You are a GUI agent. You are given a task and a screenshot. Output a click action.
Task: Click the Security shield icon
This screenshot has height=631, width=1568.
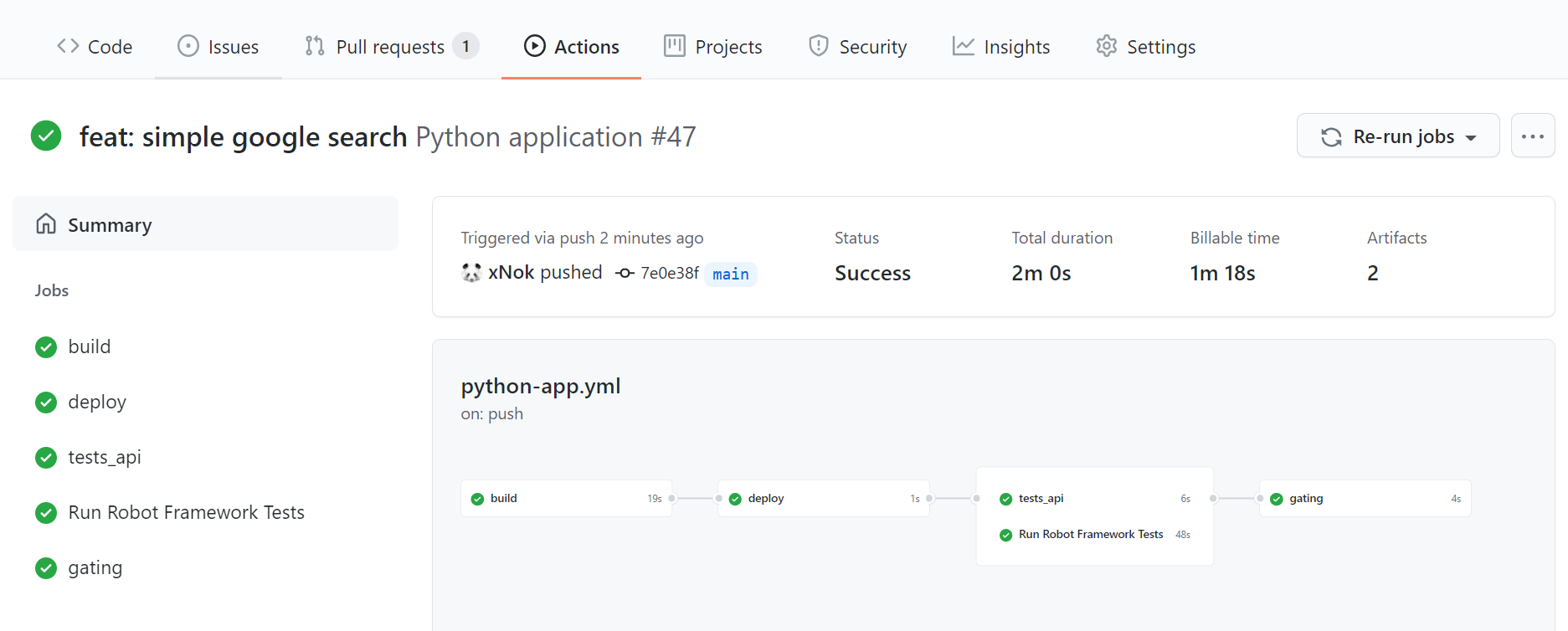(818, 46)
